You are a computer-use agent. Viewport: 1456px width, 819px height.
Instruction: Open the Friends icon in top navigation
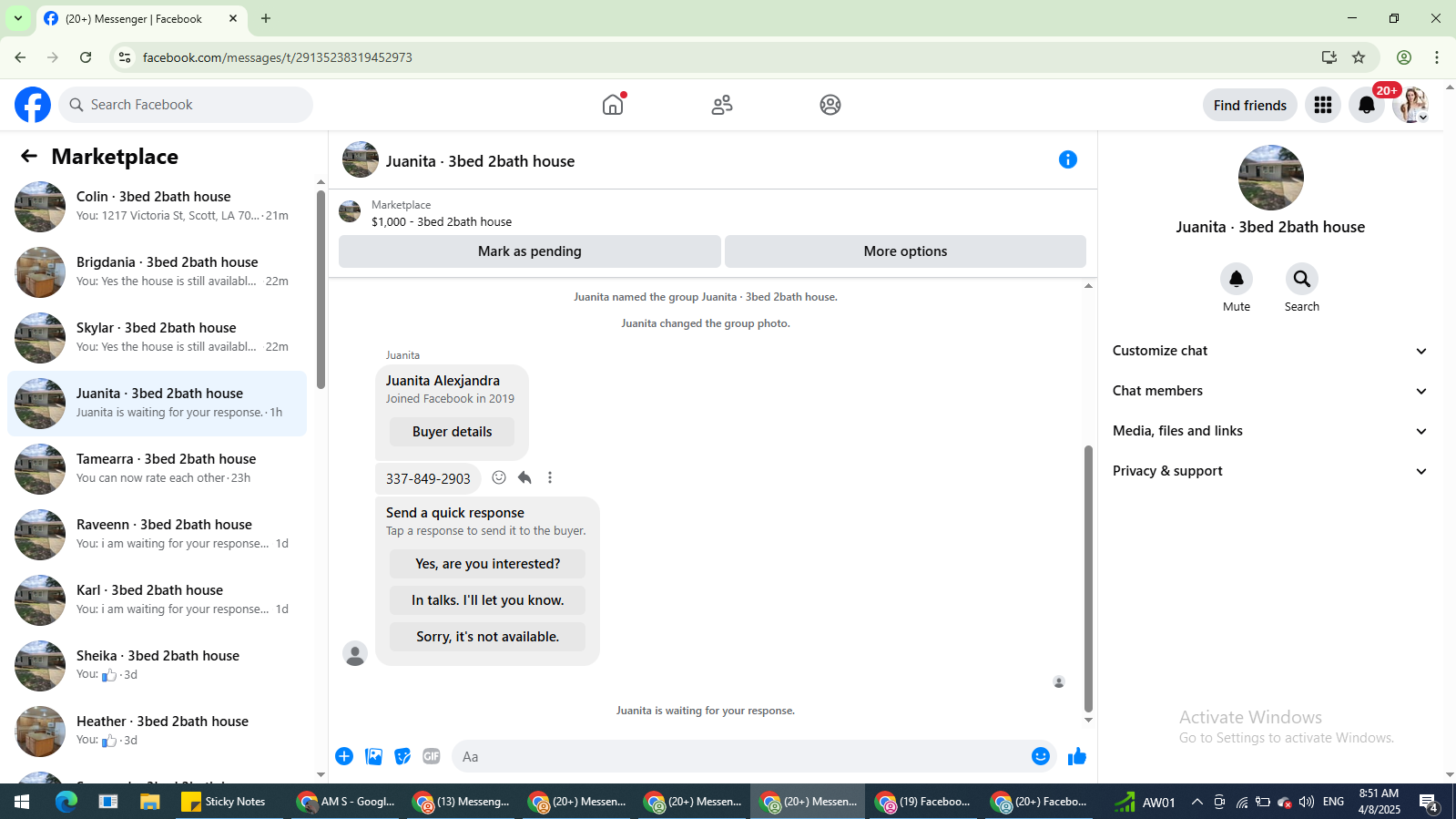pyautogui.click(x=722, y=105)
